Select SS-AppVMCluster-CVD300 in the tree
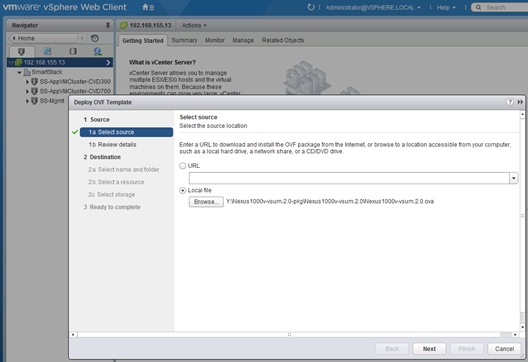528x362 pixels. coord(75,81)
